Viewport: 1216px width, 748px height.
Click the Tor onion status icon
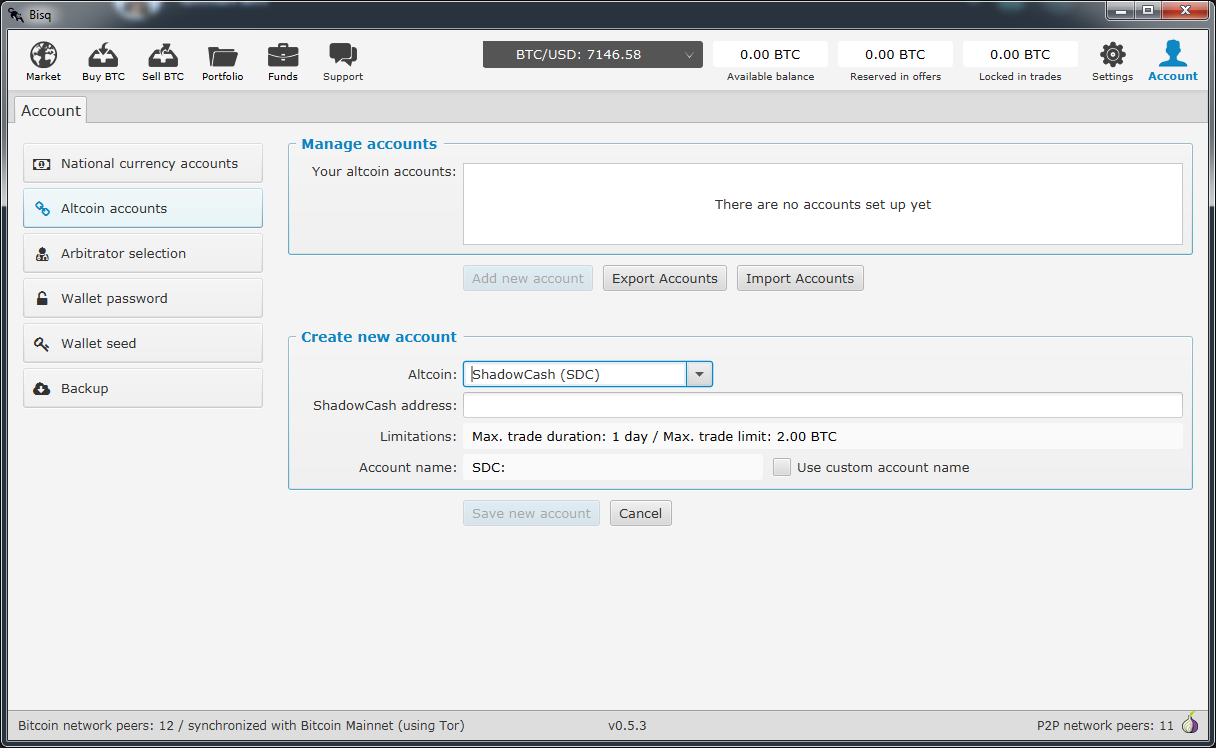pyautogui.click(x=1190, y=723)
